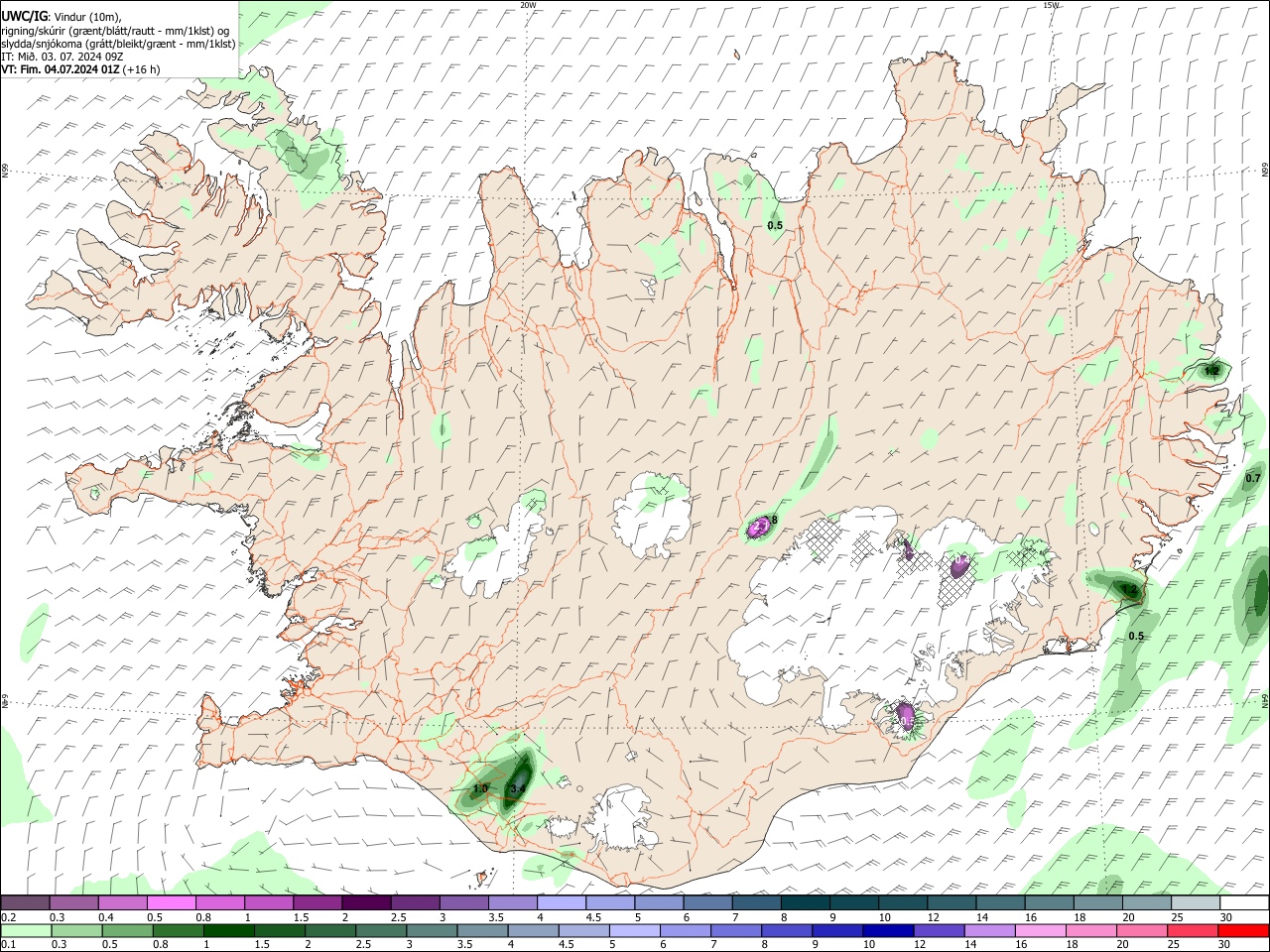Click the 1.0 rainfall value beside the 3.4 cell
This screenshot has height=952, width=1270.
(x=480, y=788)
